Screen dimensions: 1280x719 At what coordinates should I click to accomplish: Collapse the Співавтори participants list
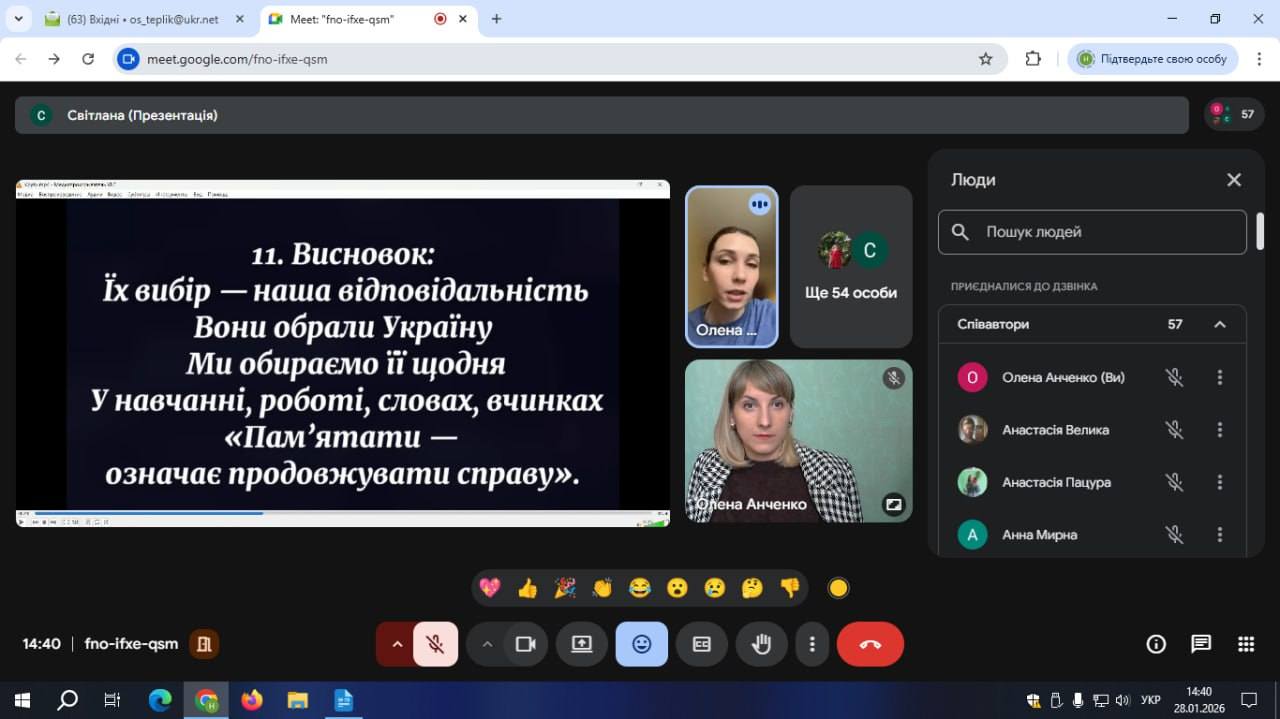pos(1219,324)
